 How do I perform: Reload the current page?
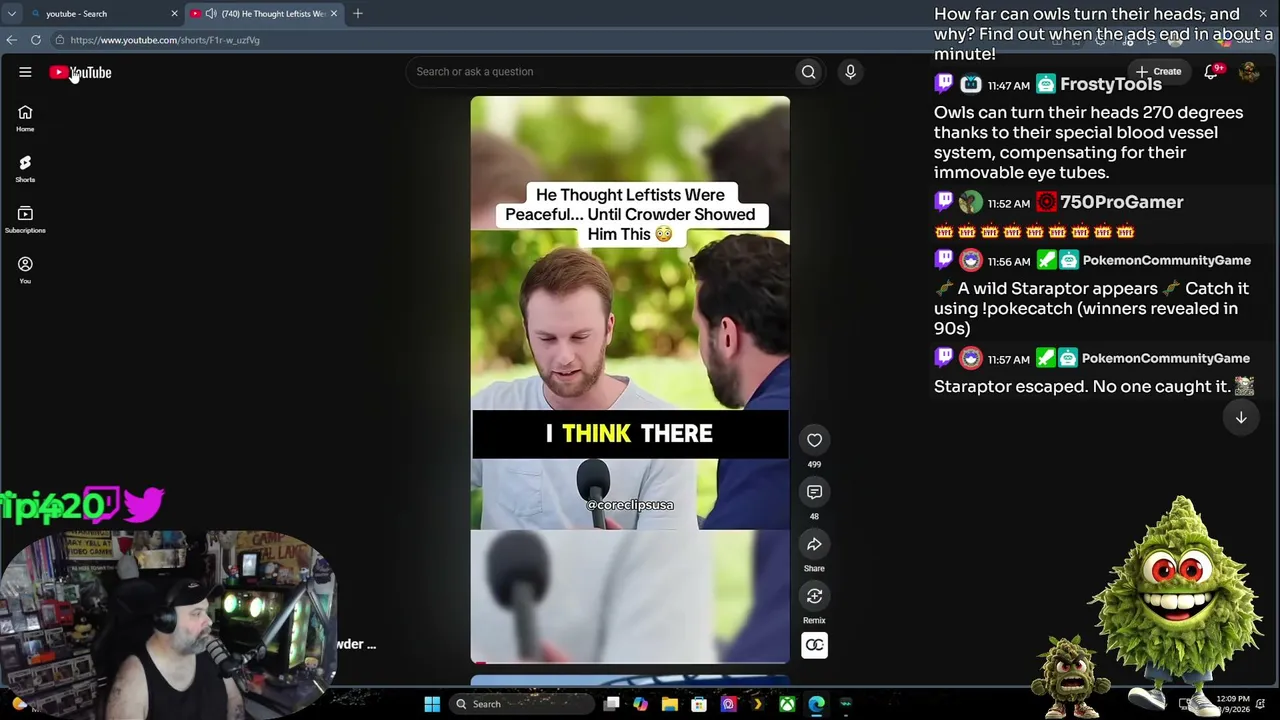tap(36, 40)
